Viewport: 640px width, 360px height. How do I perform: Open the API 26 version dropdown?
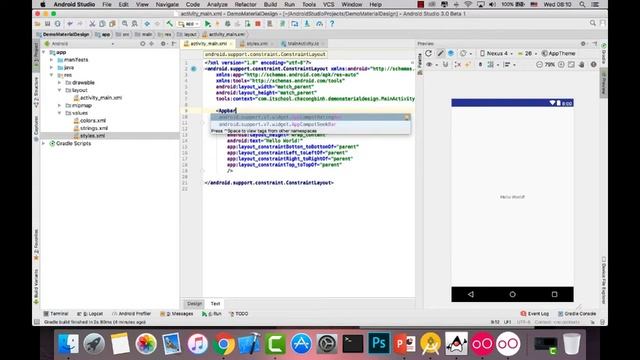pos(527,53)
